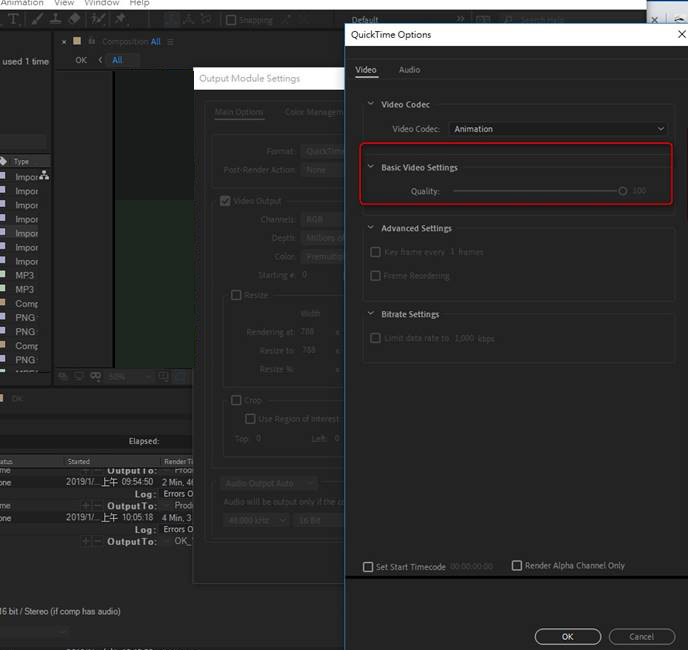This screenshot has width=688, height=650.
Task: Toggle the transparency grid icon under viewer
Action: 180,377
